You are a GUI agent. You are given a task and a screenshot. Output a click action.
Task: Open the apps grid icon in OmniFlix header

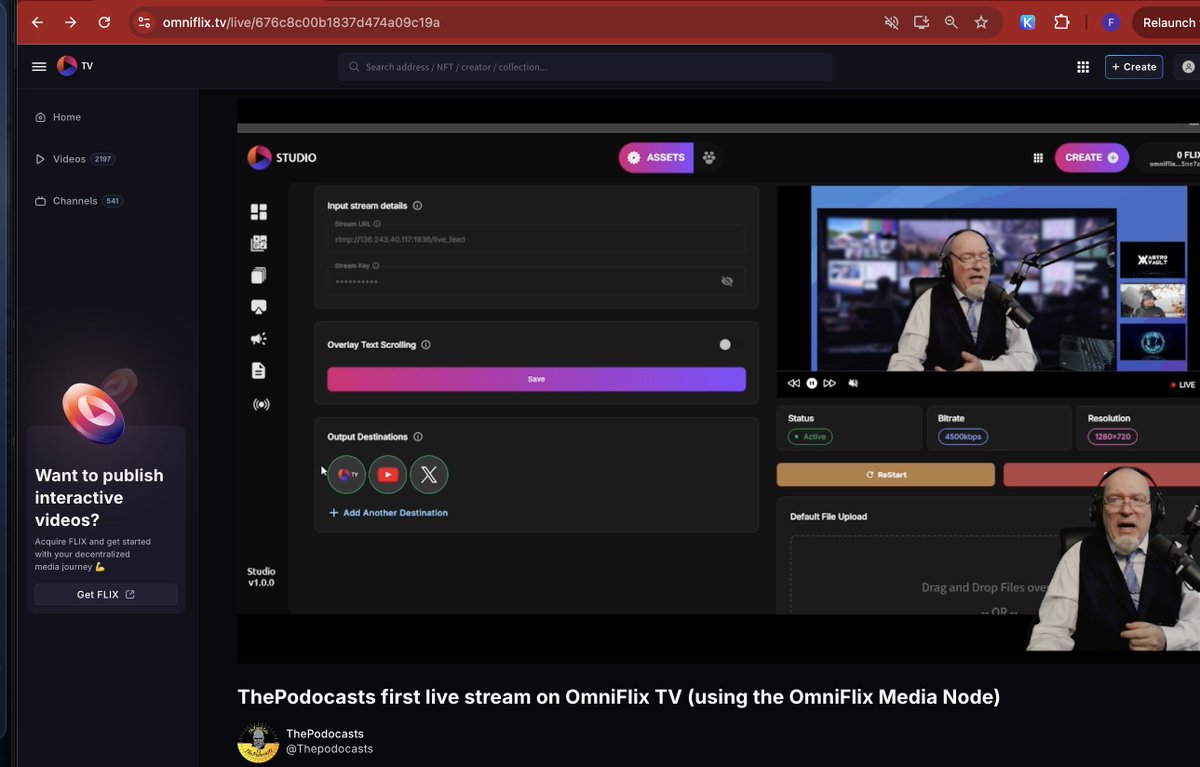(1082, 67)
